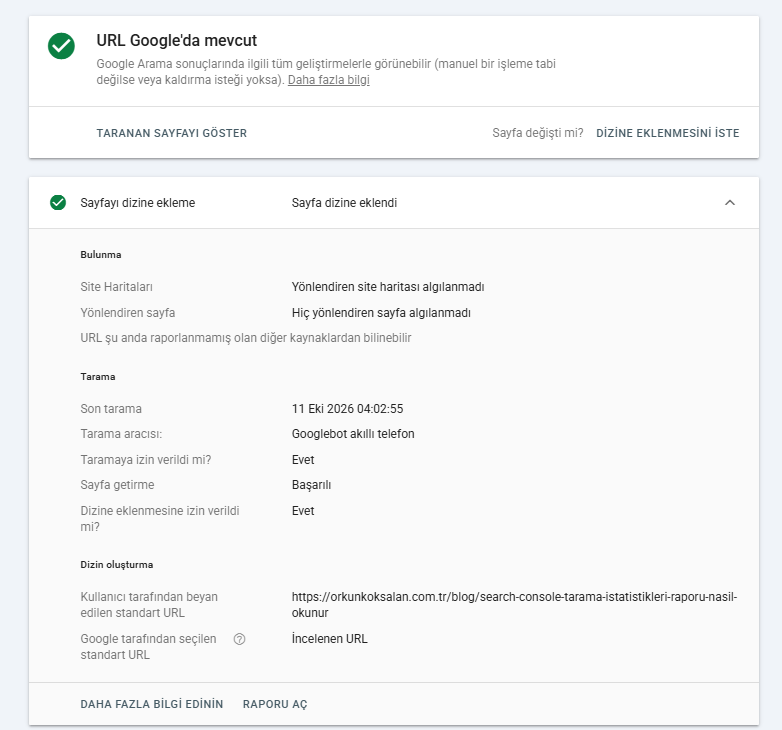
Task: Collapse the Sayfayı dizine ekleme section chevron
Action: [730, 202]
